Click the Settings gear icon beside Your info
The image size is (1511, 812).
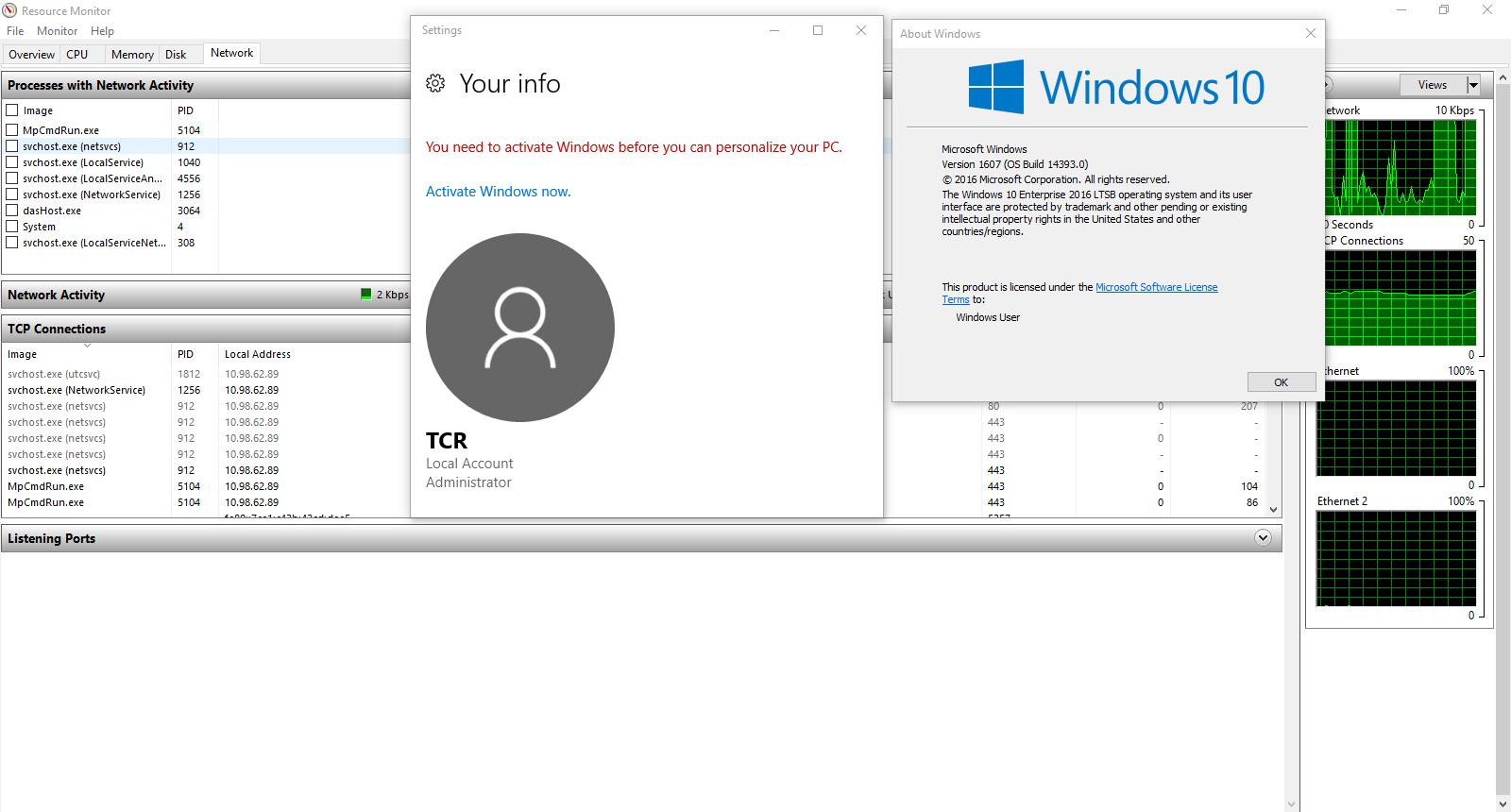click(435, 83)
